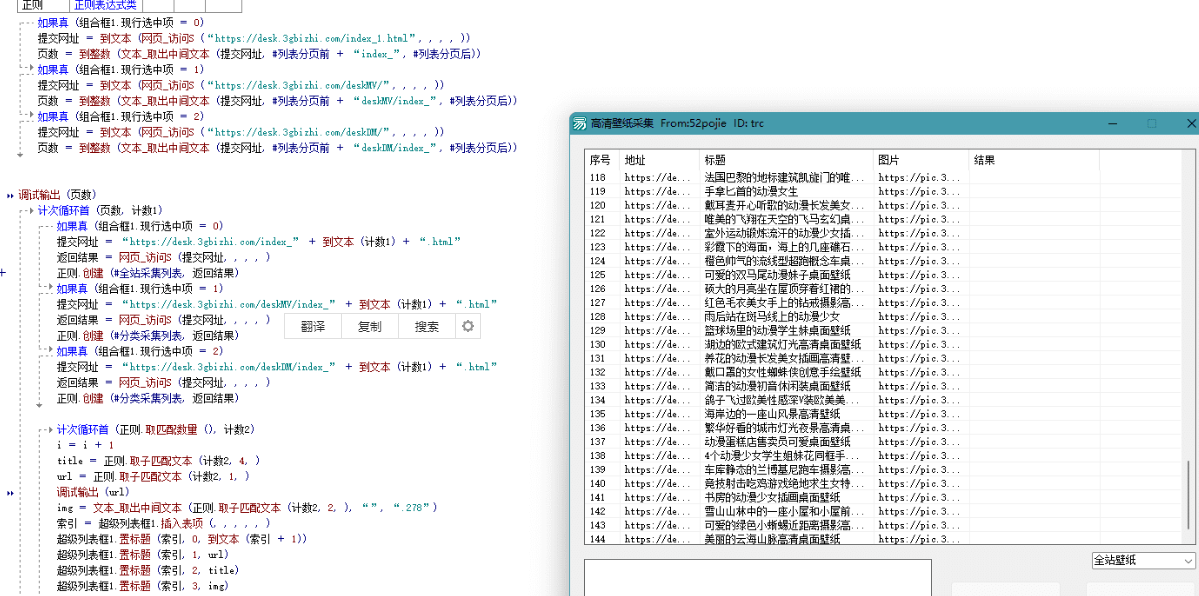Click 复制 in the floating popup toolbar

tap(369, 327)
